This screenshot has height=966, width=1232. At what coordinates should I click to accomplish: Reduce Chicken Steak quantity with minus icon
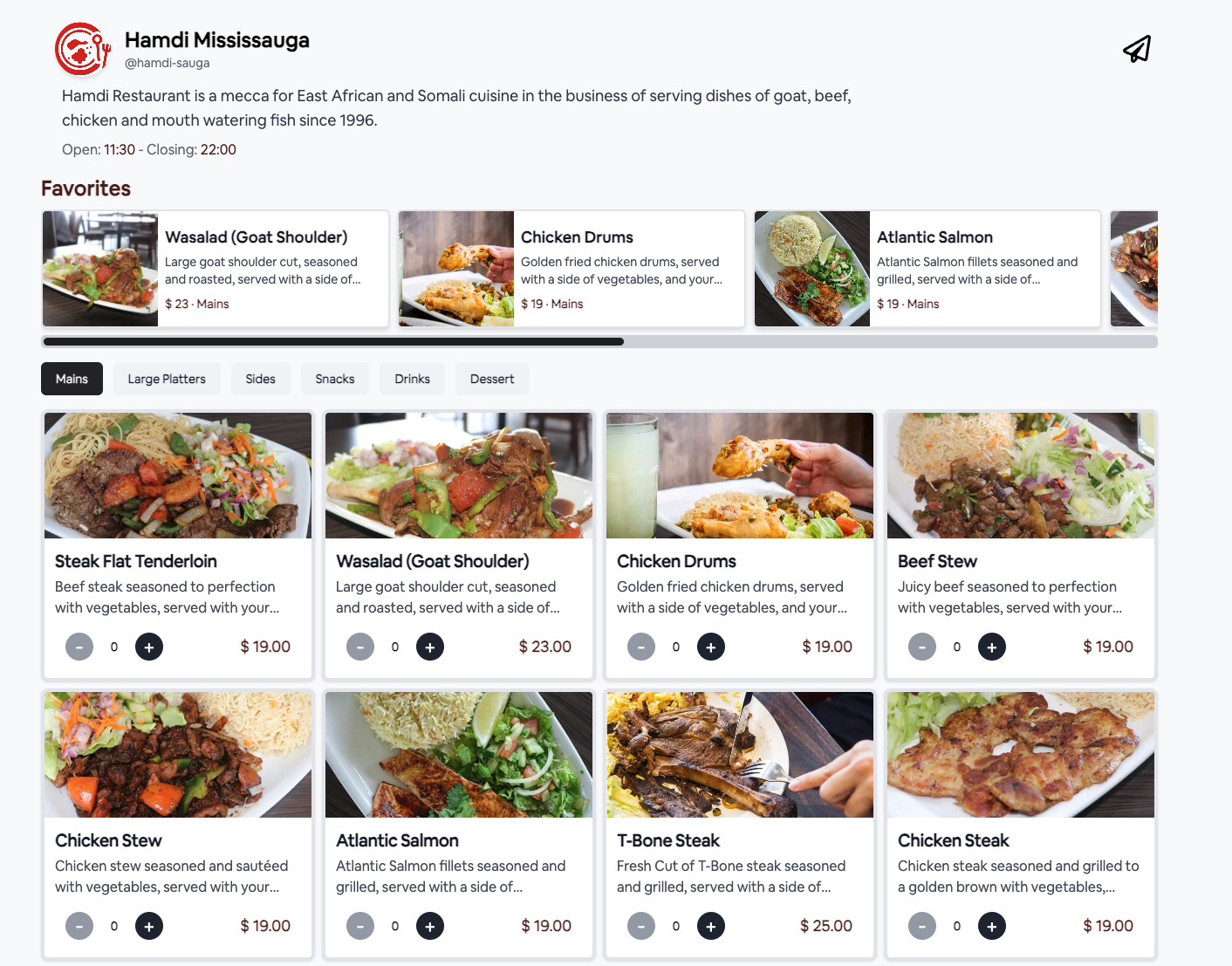pyautogui.click(x=922, y=926)
